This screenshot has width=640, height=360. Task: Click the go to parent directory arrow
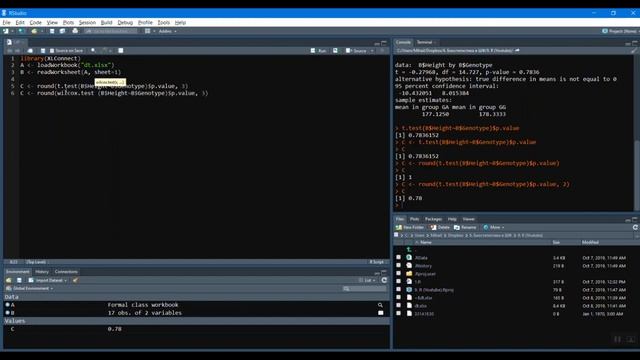[409, 250]
